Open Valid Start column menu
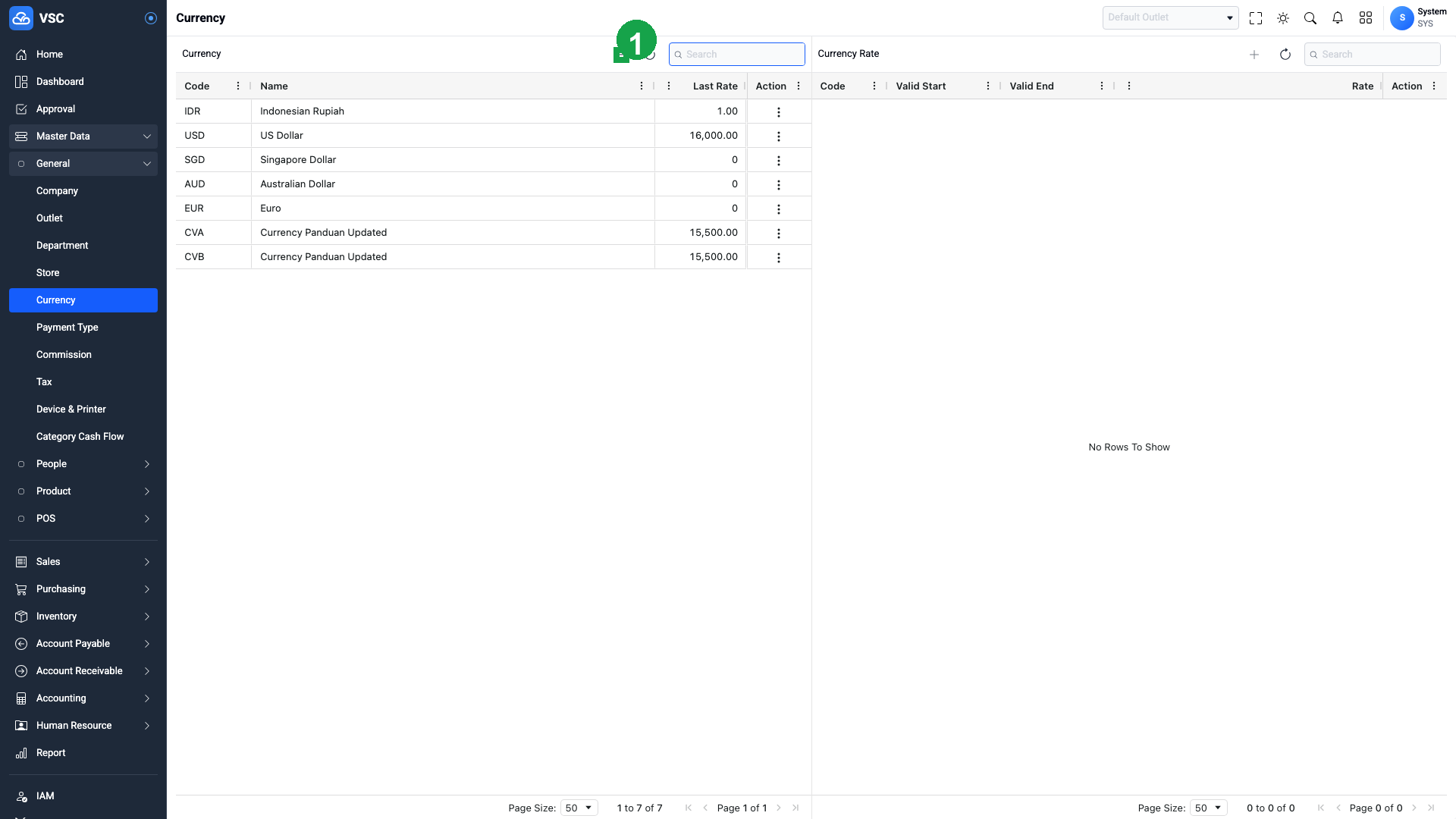This screenshot has height=819, width=1456. click(x=988, y=86)
